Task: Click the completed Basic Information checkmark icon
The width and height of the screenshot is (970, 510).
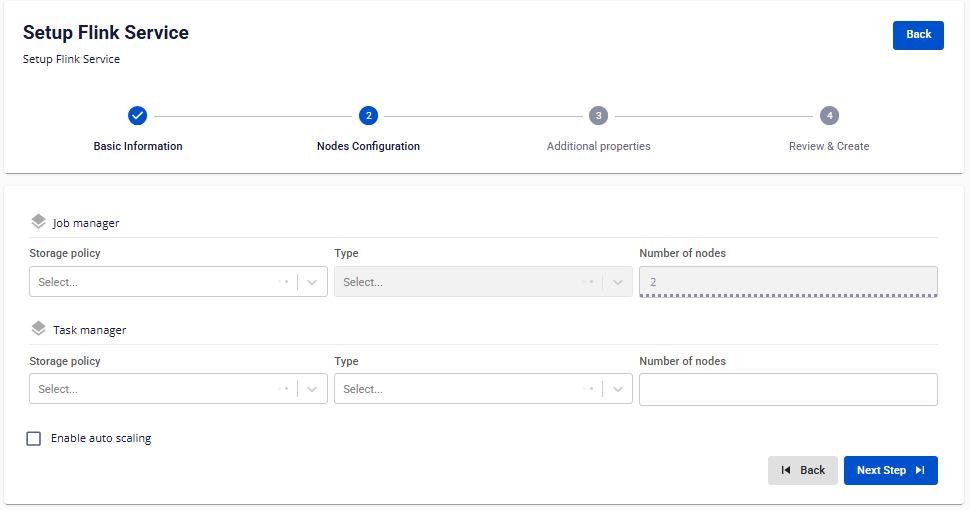Action: click(x=137, y=116)
